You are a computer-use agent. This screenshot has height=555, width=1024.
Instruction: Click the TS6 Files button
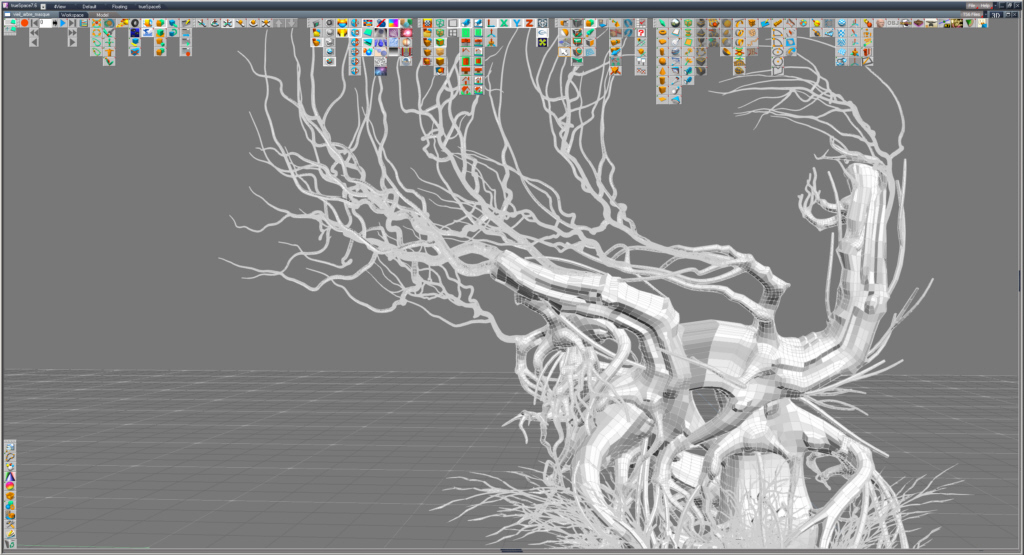coord(972,14)
